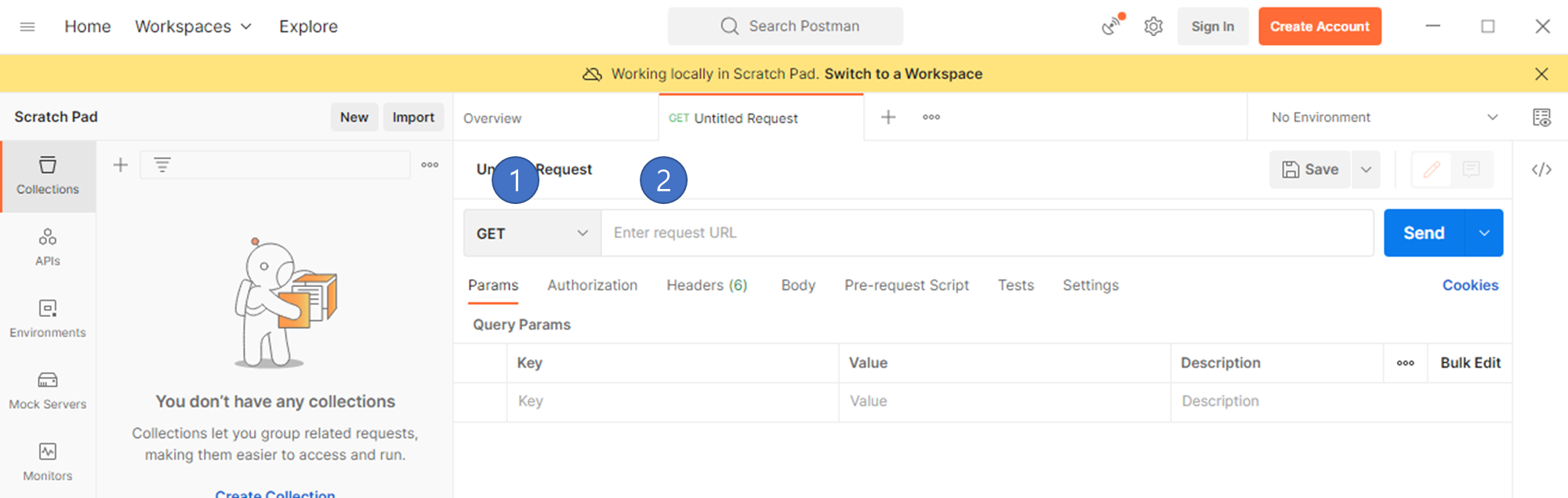Click the Sign In button
The width and height of the screenshot is (1568, 498).
[x=1213, y=26]
